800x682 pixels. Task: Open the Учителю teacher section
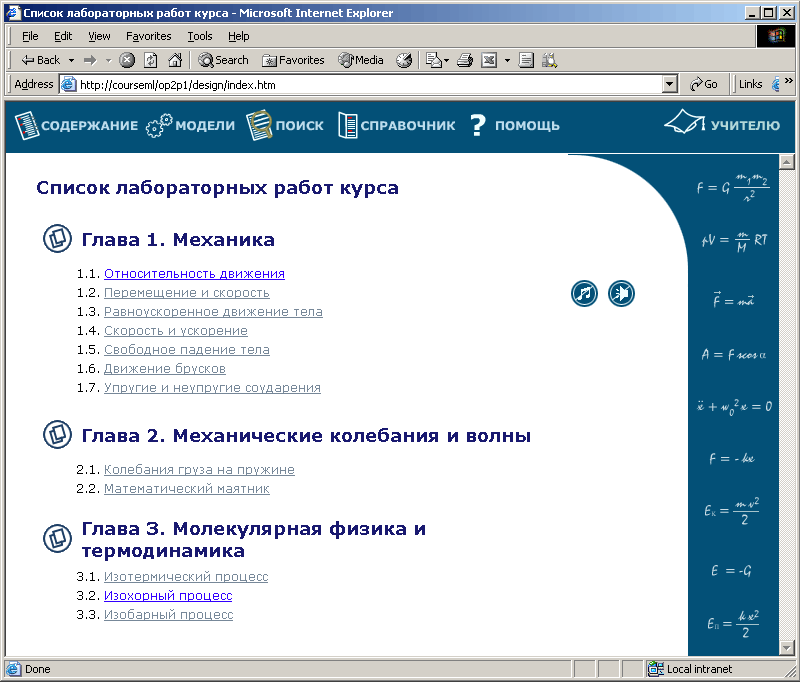click(x=722, y=124)
